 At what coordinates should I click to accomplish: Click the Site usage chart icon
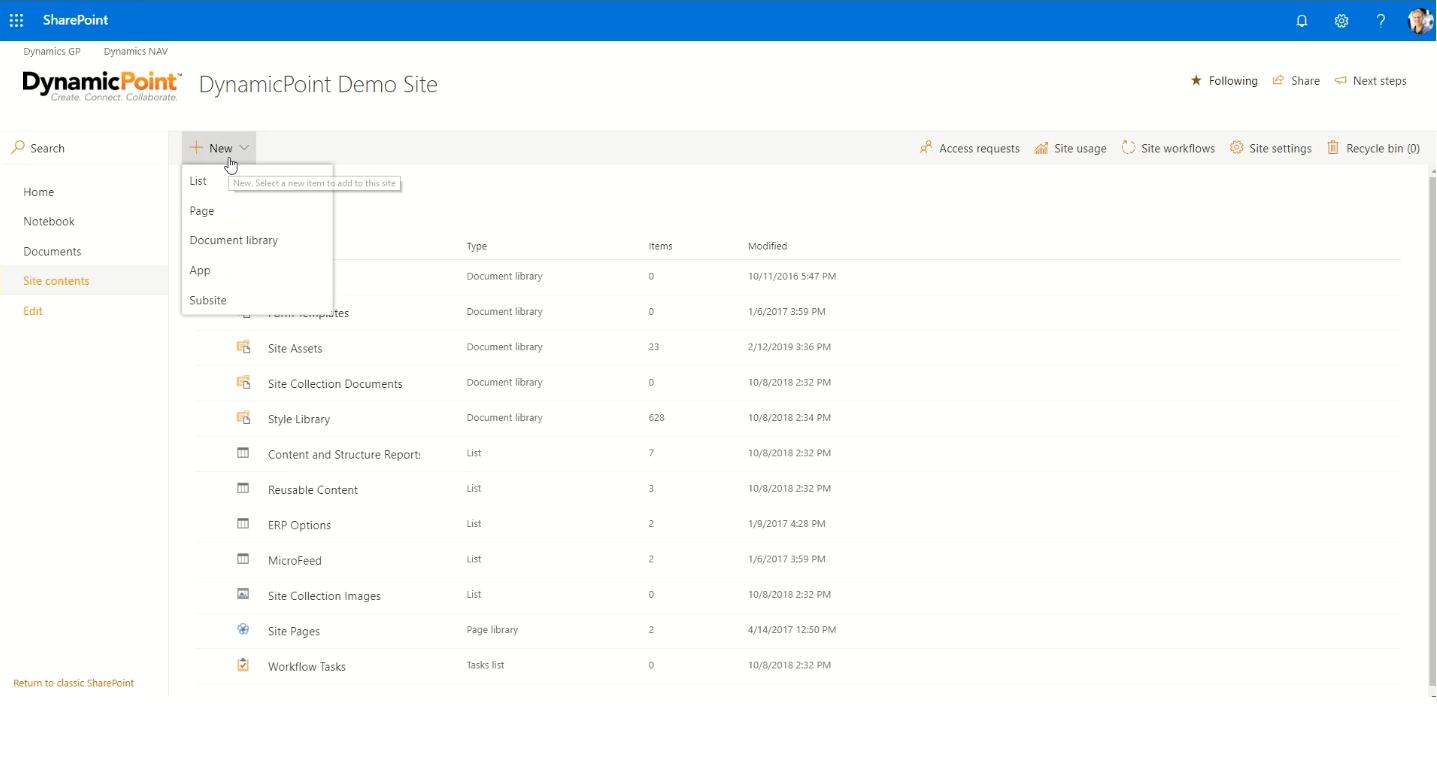(1041, 148)
